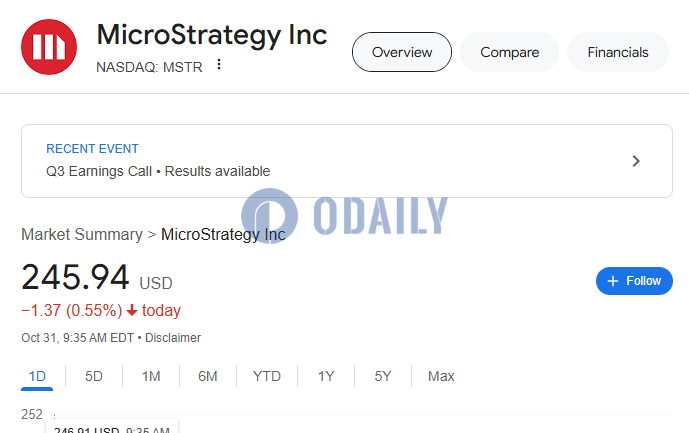Click the red down arrow icon
Image resolution: width=689 pixels, height=433 pixels.
132,310
